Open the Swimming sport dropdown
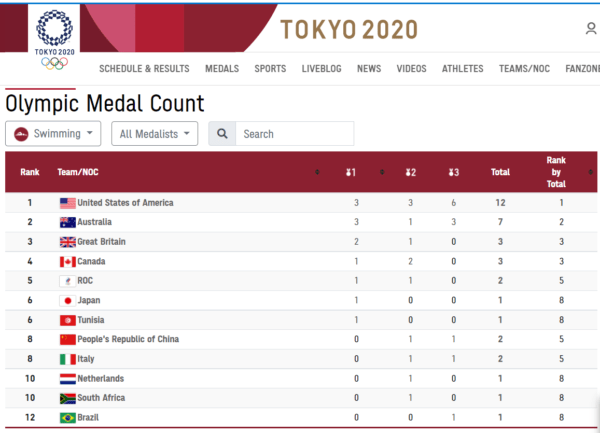Image resolution: width=600 pixels, height=433 pixels. 54,134
